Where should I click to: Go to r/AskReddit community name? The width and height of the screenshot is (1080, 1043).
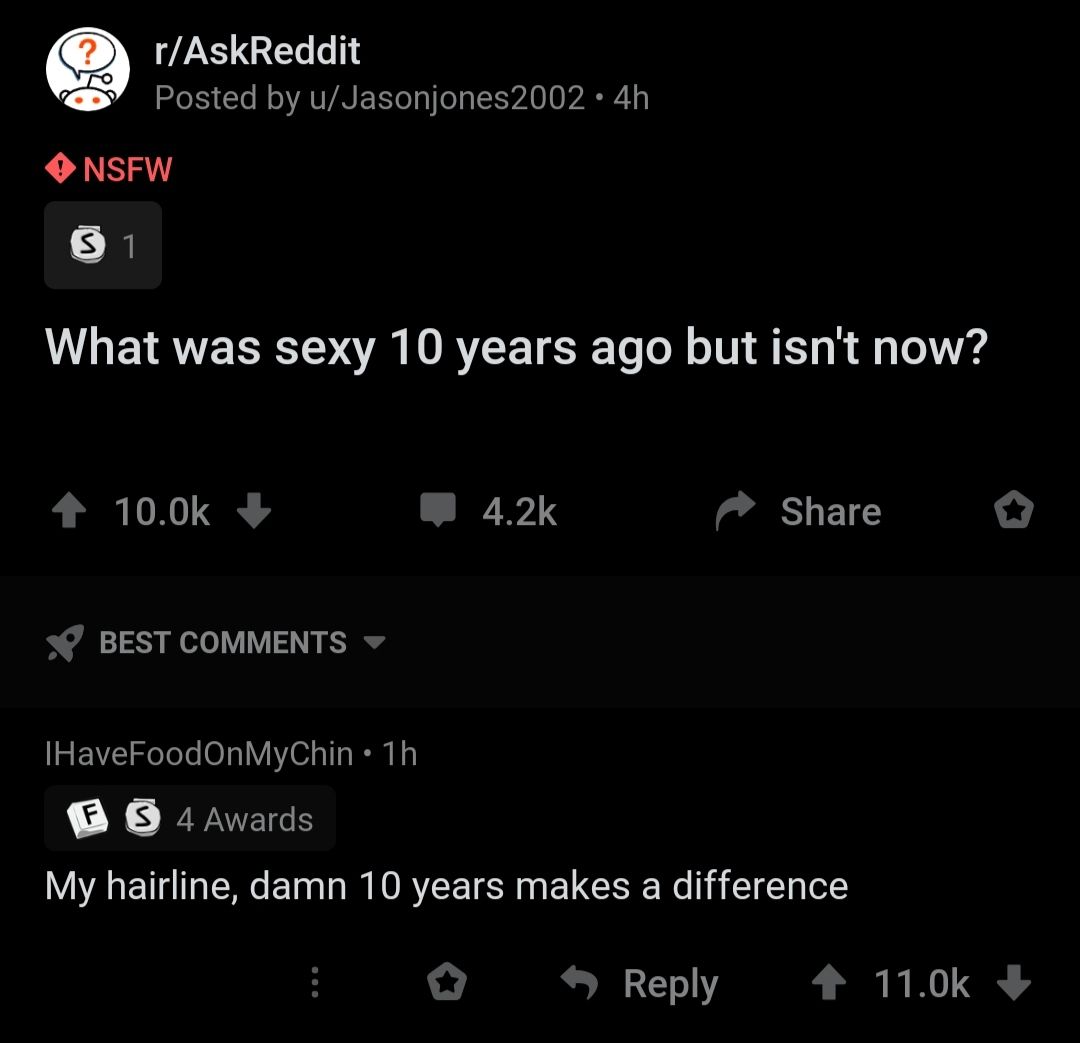pyautogui.click(x=257, y=51)
